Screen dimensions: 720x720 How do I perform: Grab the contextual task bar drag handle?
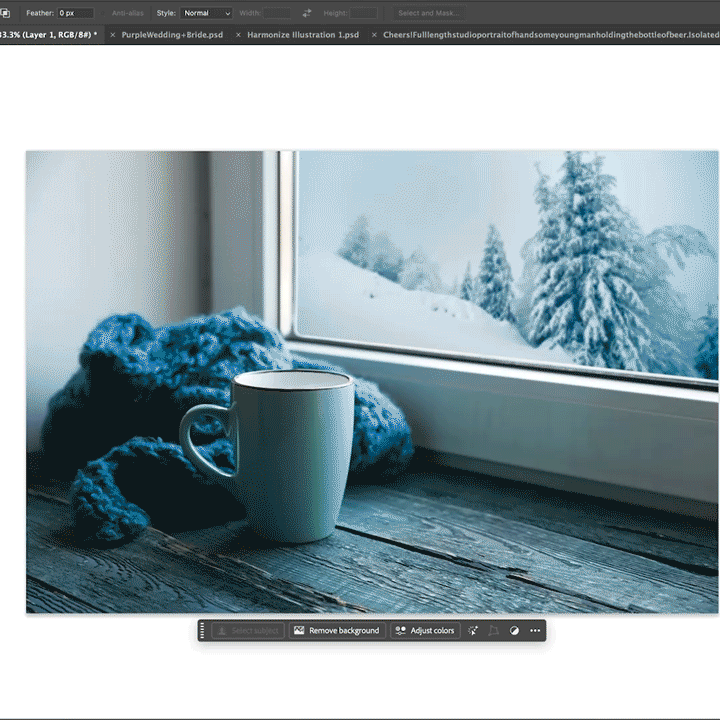pyautogui.click(x=202, y=630)
